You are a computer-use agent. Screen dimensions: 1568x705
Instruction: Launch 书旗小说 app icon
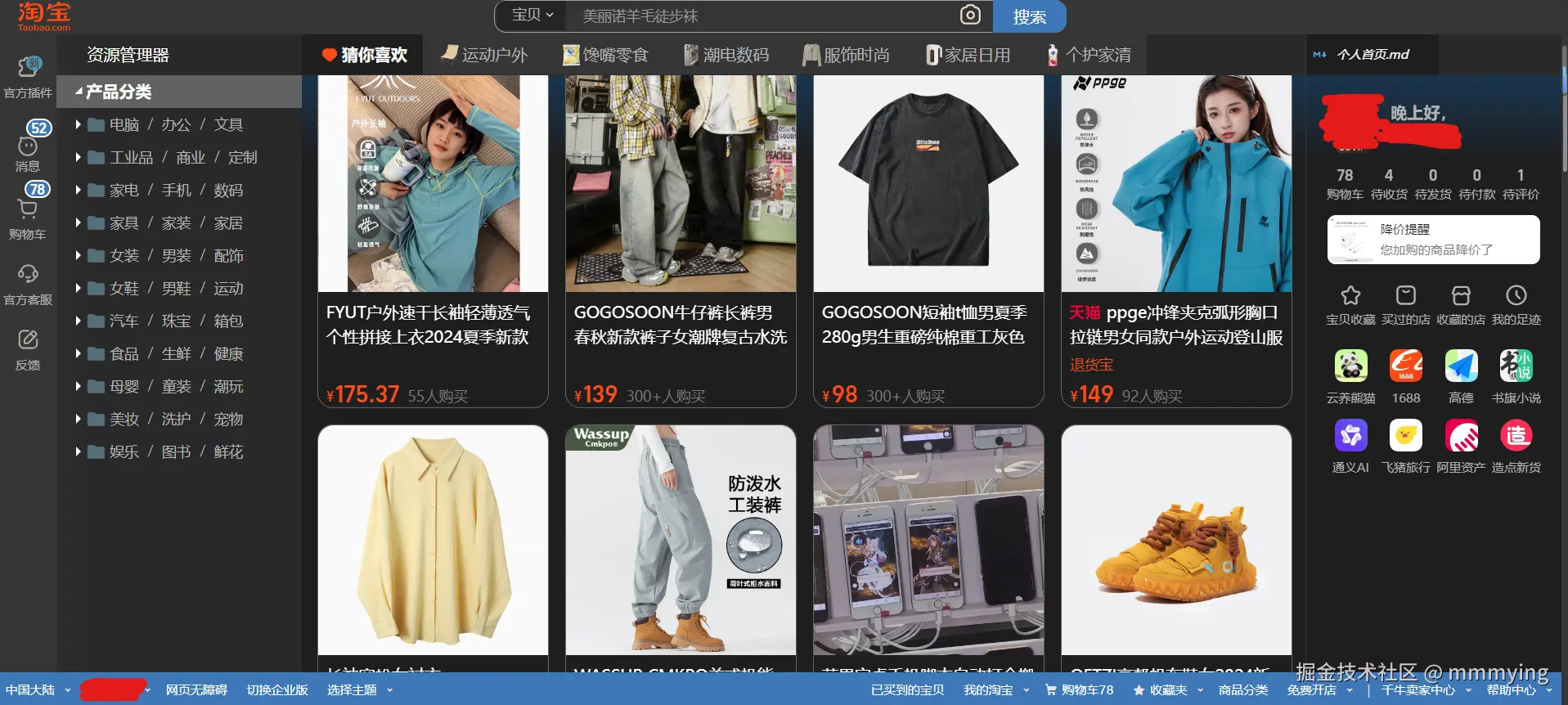(x=1516, y=366)
